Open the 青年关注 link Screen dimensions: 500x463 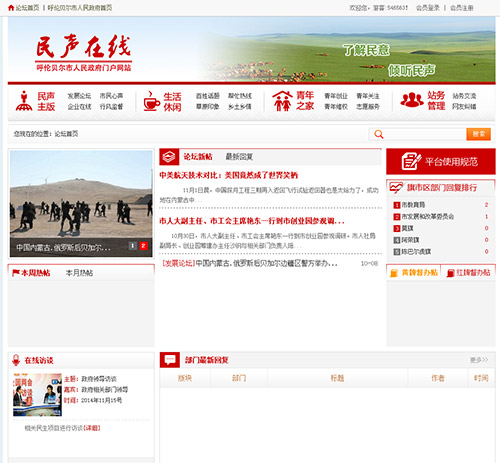point(368,96)
